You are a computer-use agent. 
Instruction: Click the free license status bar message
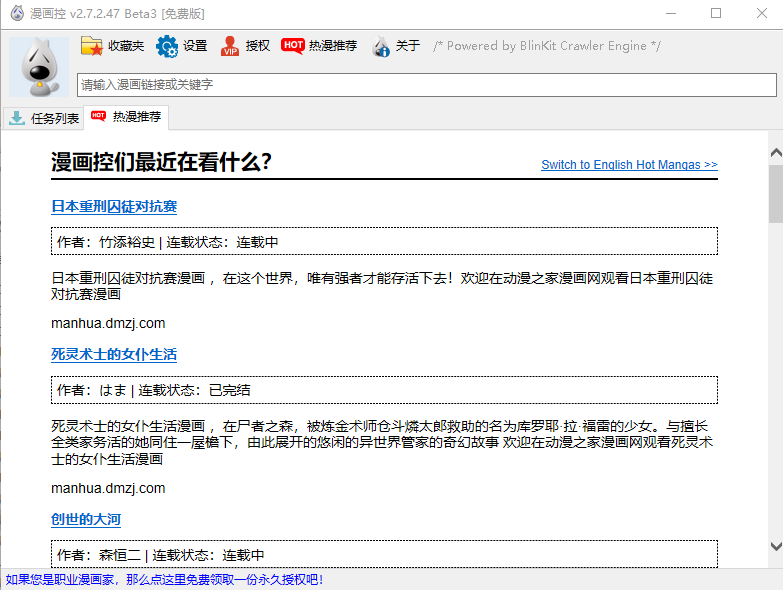click(164, 580)
